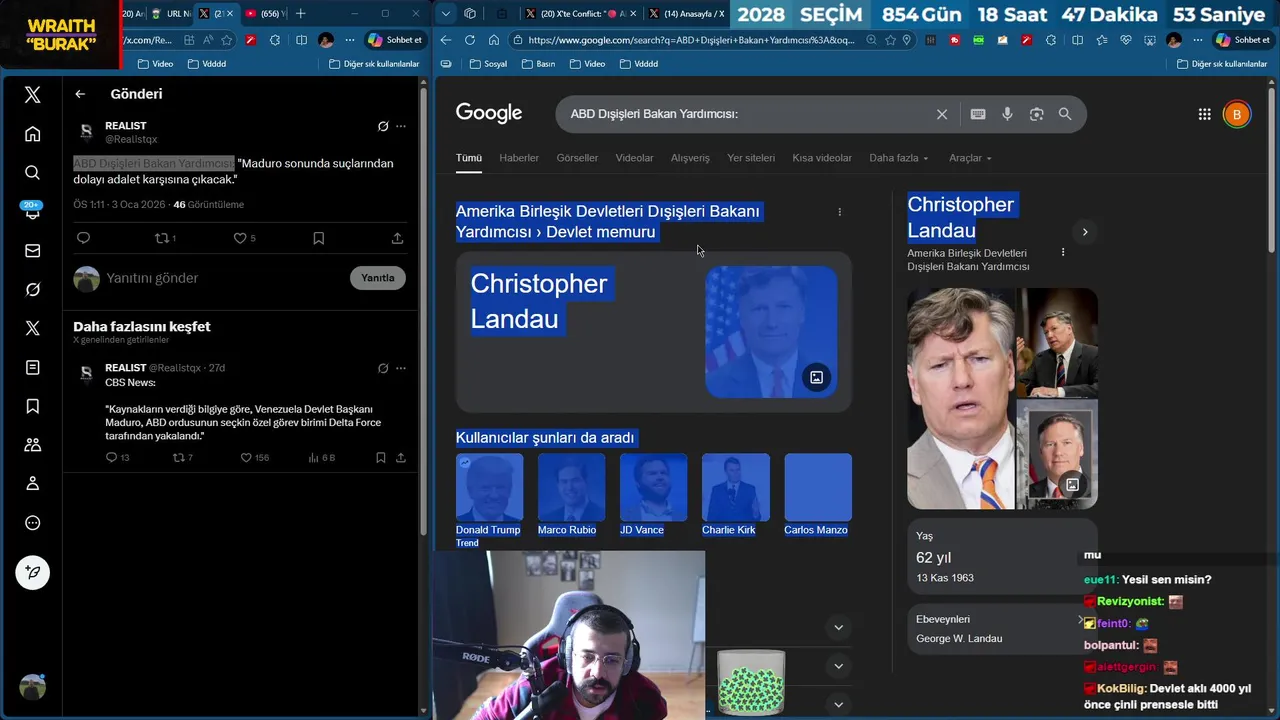Like the CBS News post with 156 likes
Viewport: 1280px width, 720px height.
coord(255,458)
